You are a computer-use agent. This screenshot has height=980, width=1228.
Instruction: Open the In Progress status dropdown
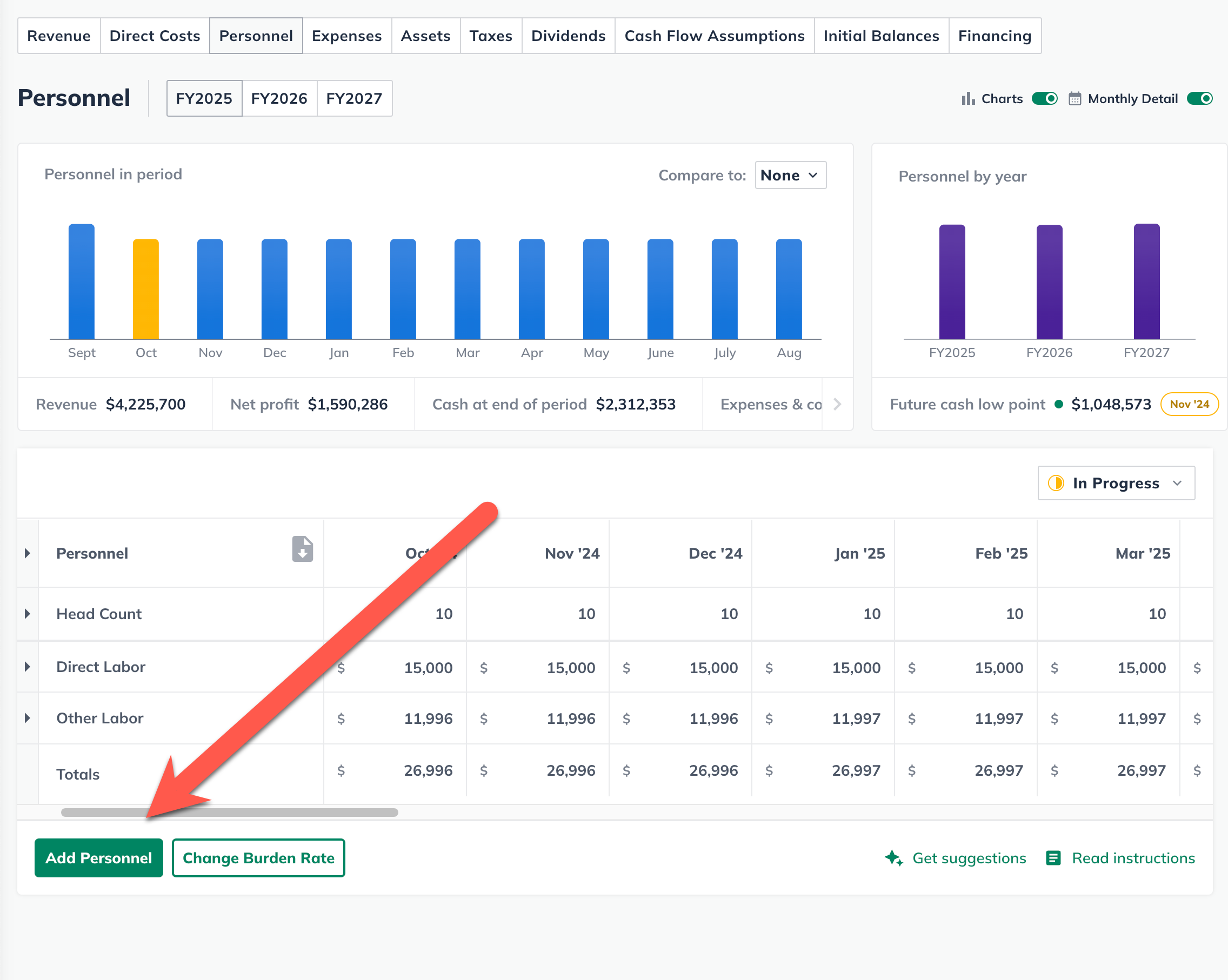coord(1116,483)
